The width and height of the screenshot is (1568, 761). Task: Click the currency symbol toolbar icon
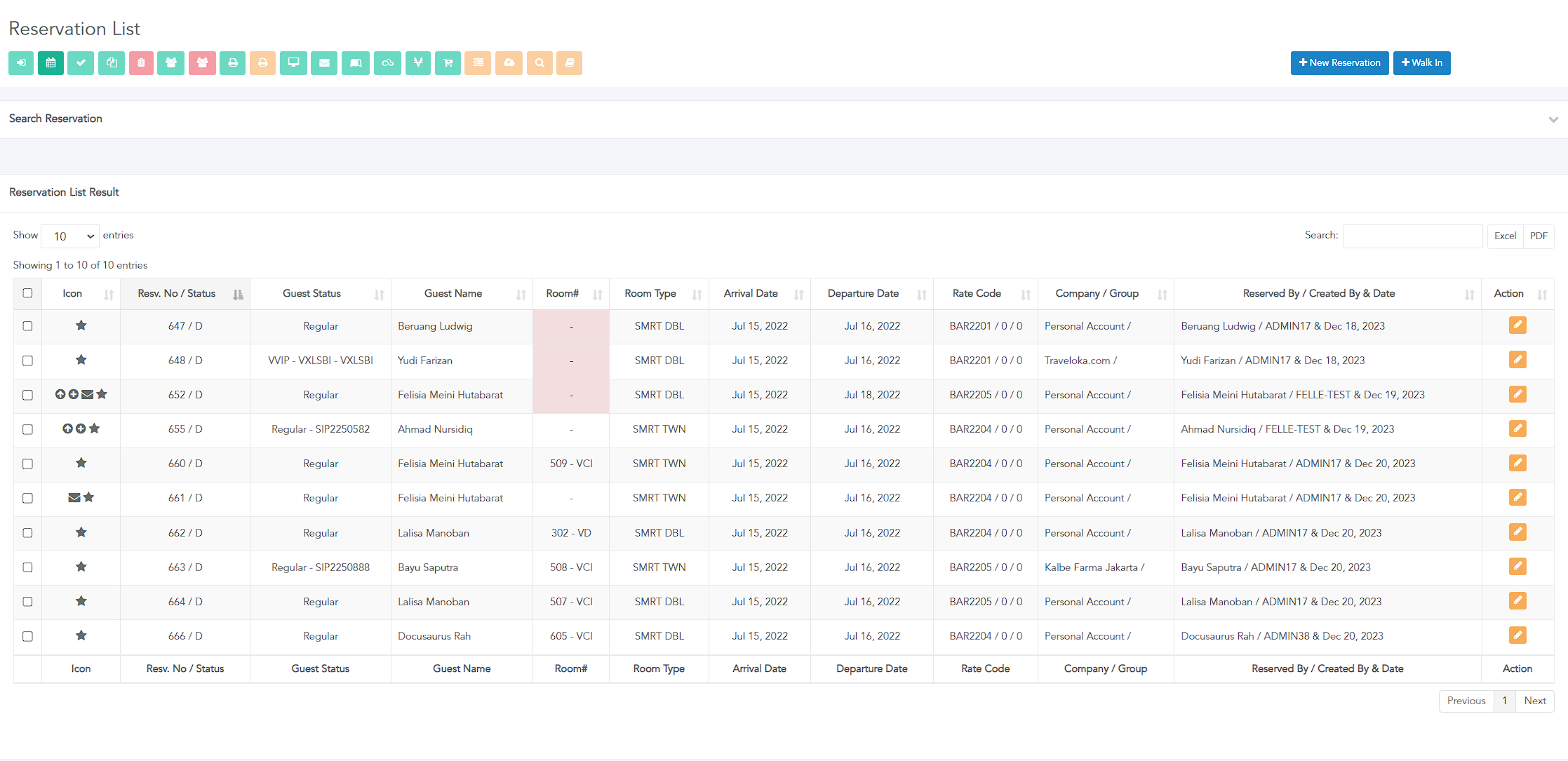[x=418, y=63]
